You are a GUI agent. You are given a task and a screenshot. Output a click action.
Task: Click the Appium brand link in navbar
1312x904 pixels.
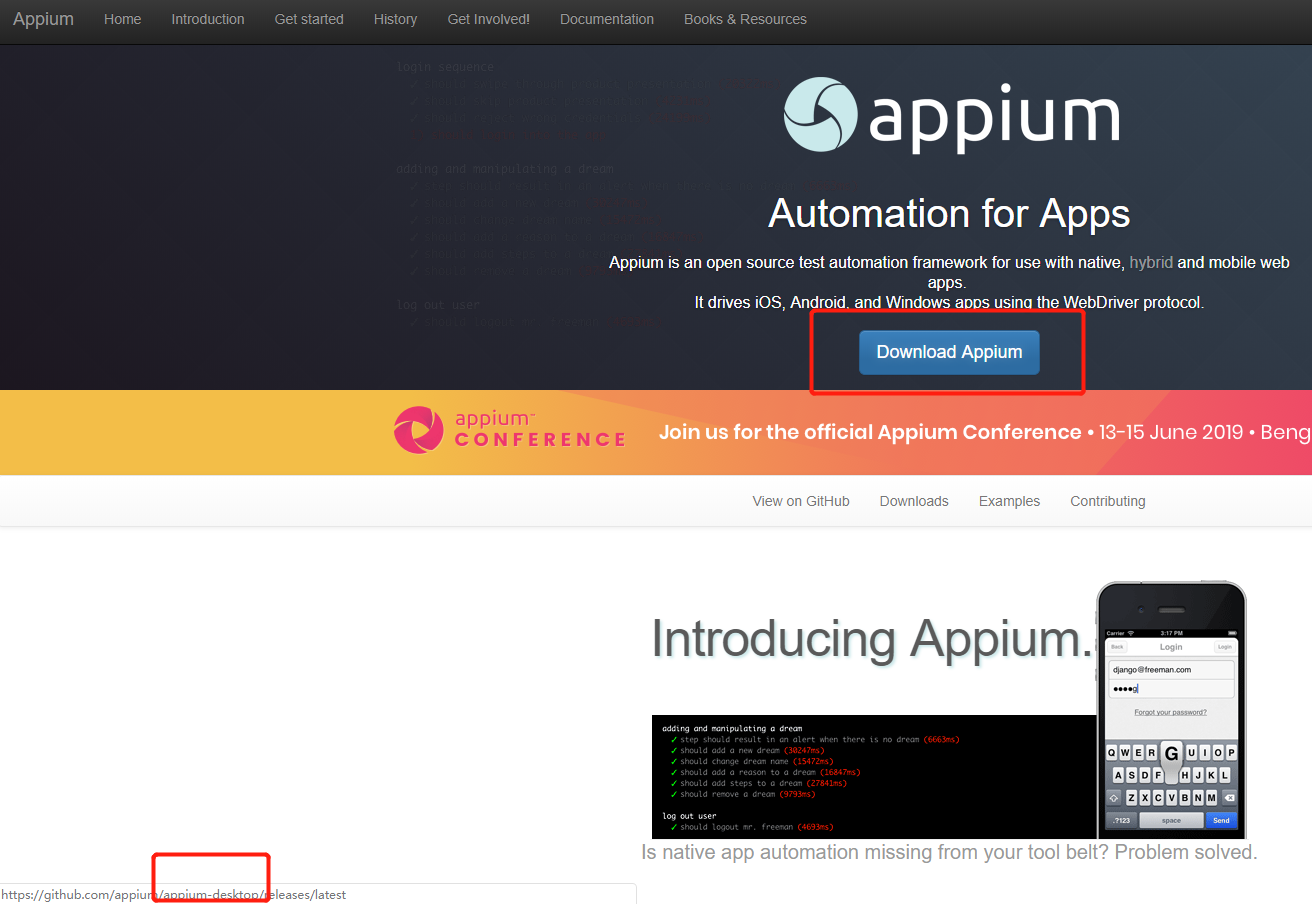tap(43, 19)
